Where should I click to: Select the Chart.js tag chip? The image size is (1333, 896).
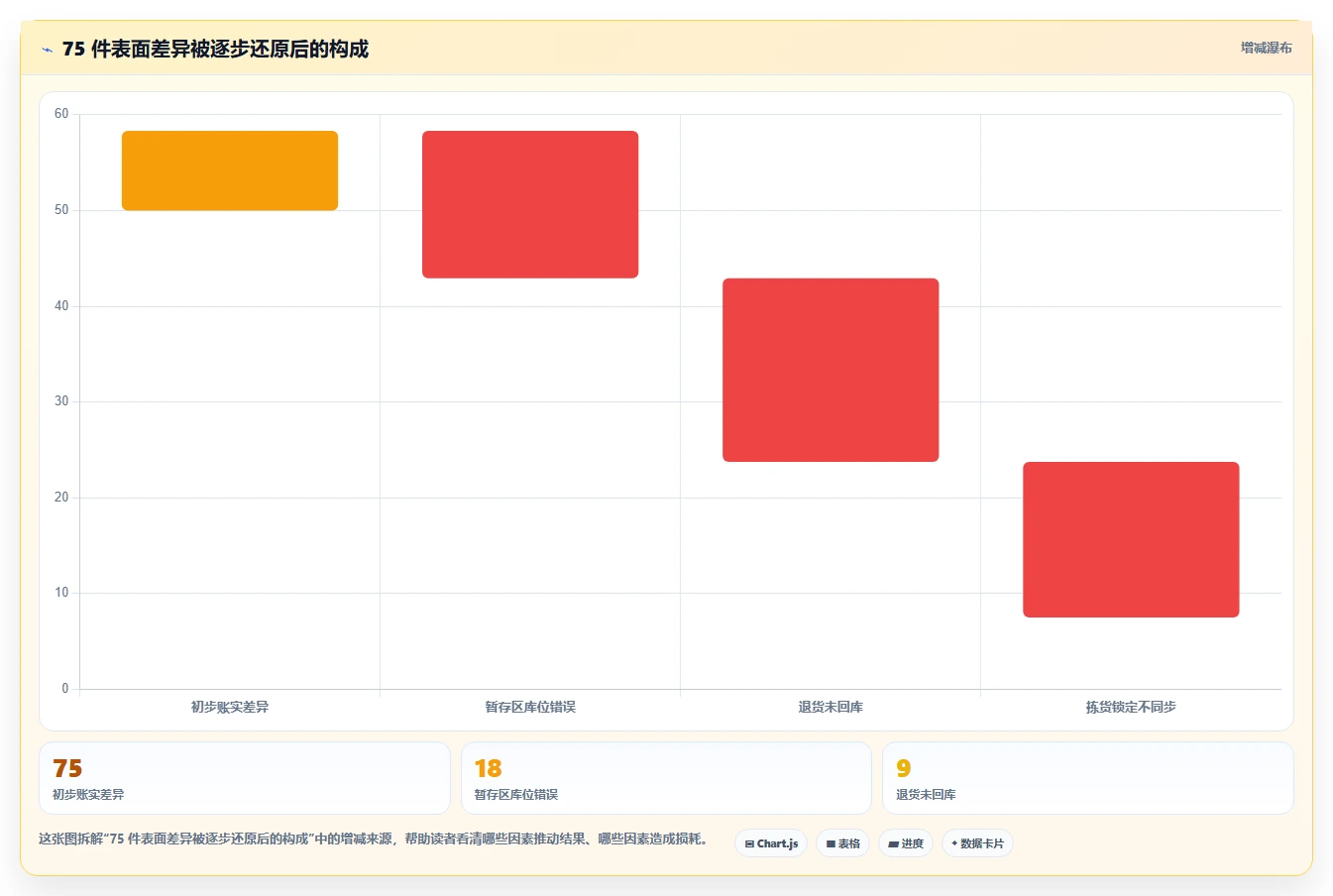click(x=771, y=843)
